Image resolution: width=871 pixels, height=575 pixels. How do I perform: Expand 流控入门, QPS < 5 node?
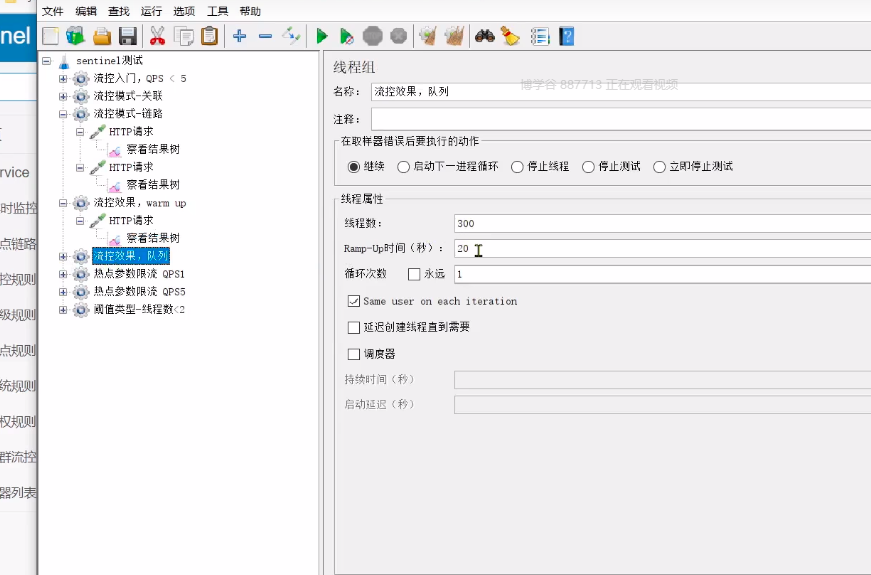coord(63,79)
